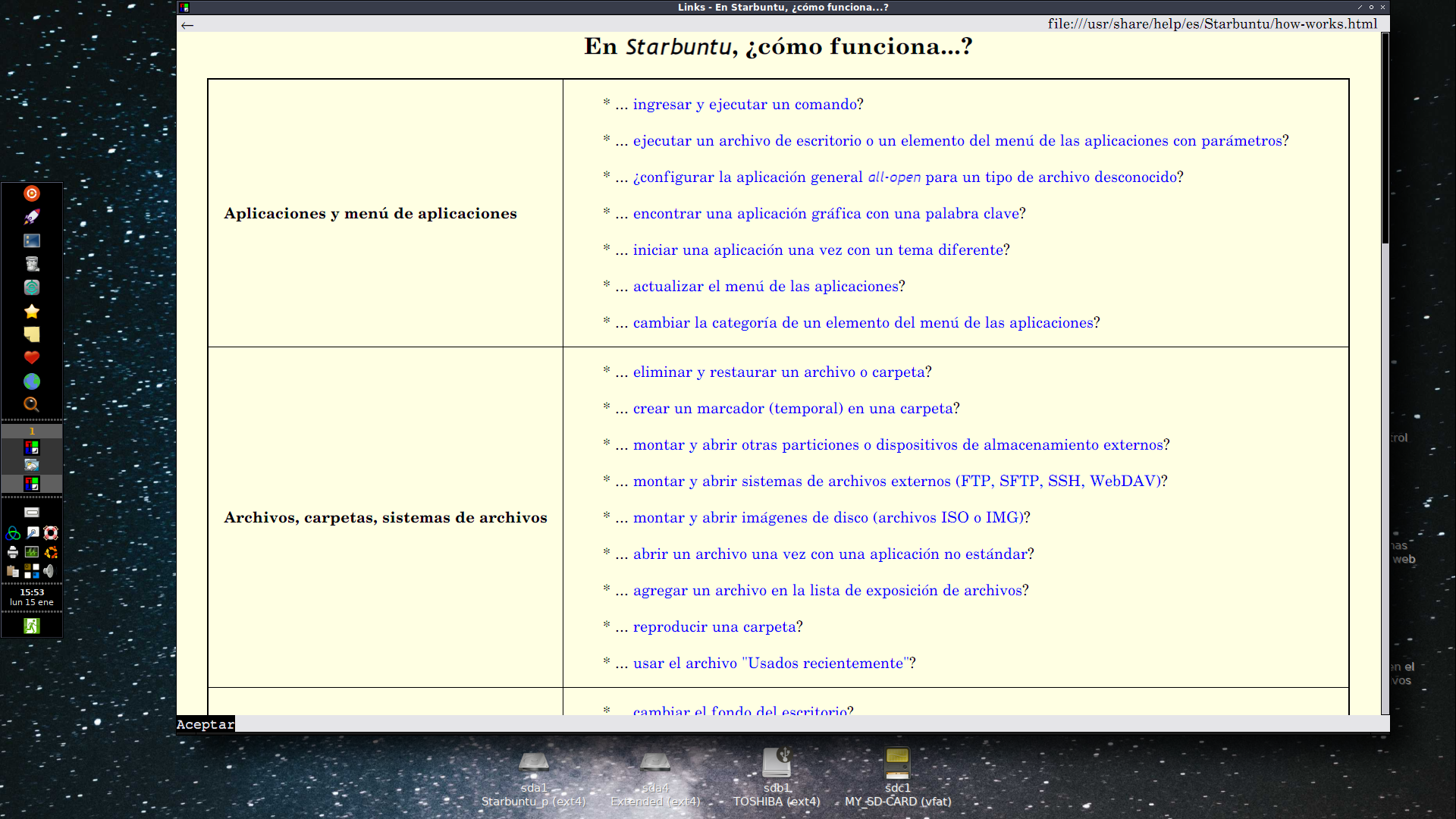Click the speaker volume tray icon

point(50,571)
